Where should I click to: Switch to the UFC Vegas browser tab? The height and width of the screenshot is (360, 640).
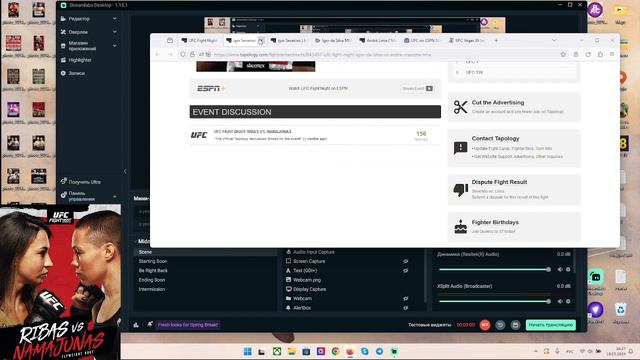(x=467, y=40)
